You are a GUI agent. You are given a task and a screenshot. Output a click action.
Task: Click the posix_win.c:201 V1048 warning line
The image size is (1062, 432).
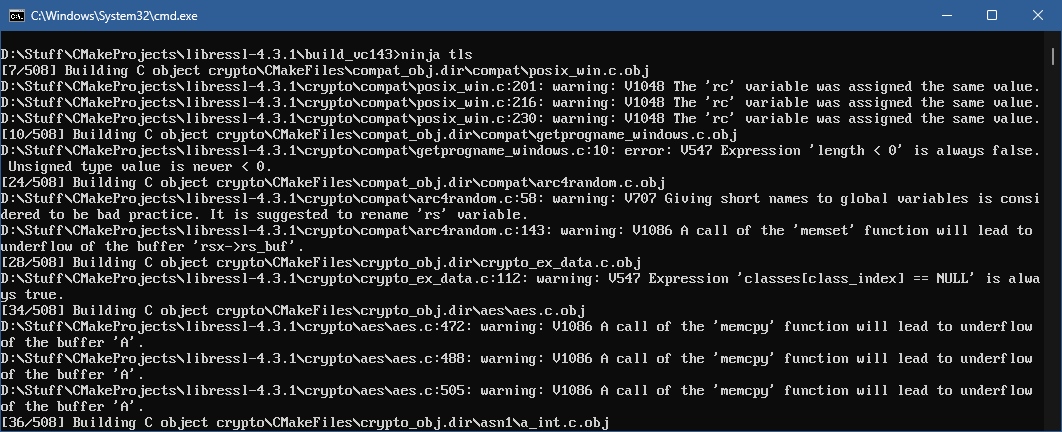[519, 86]
